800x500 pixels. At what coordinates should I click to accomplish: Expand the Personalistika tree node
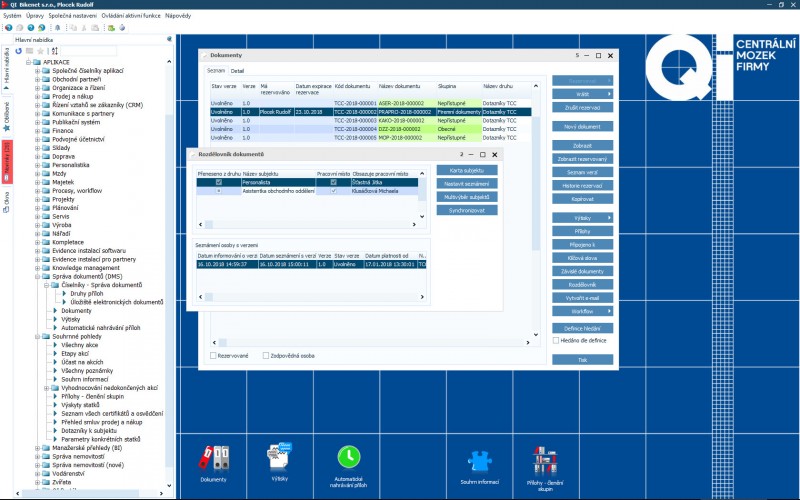37,164
